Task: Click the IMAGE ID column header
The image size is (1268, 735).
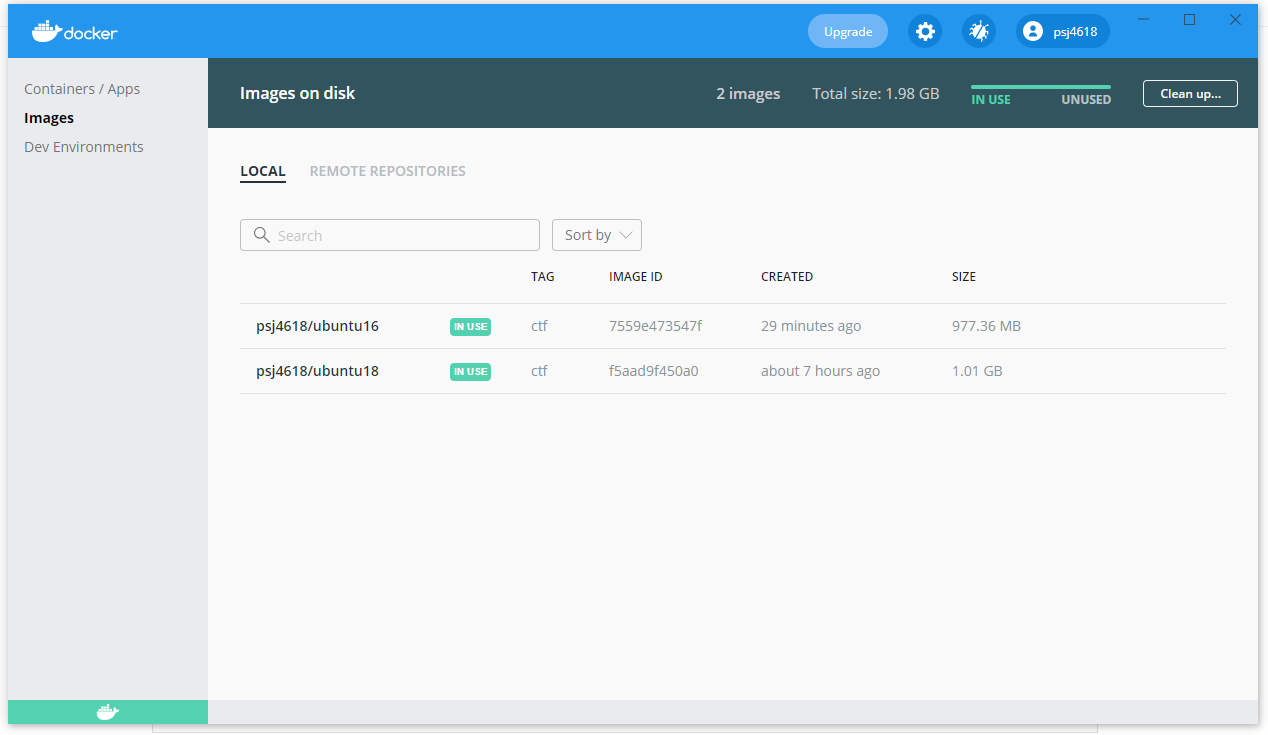Action: click(x=635, y=277)
